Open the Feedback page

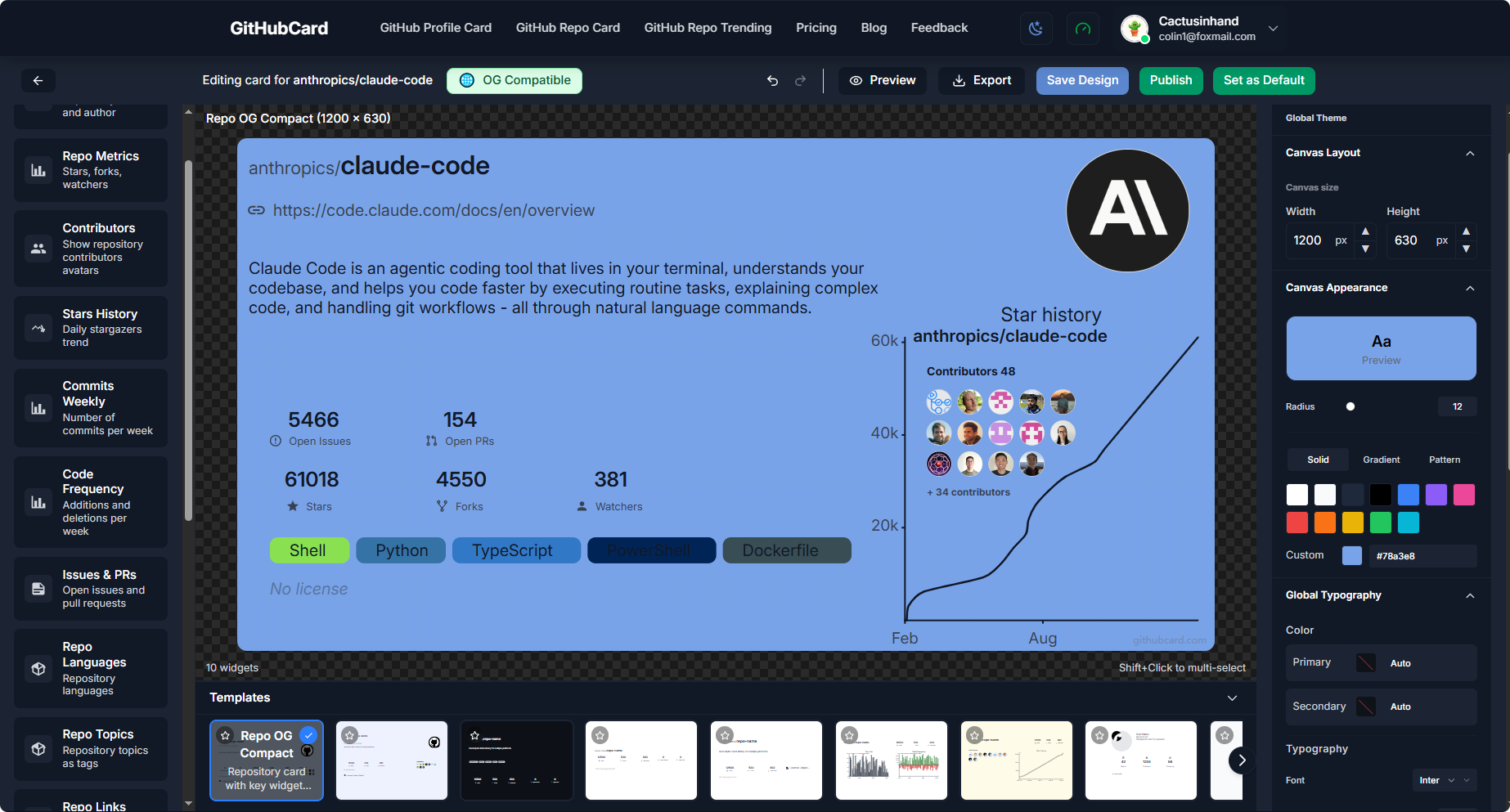tap(939, 28)
